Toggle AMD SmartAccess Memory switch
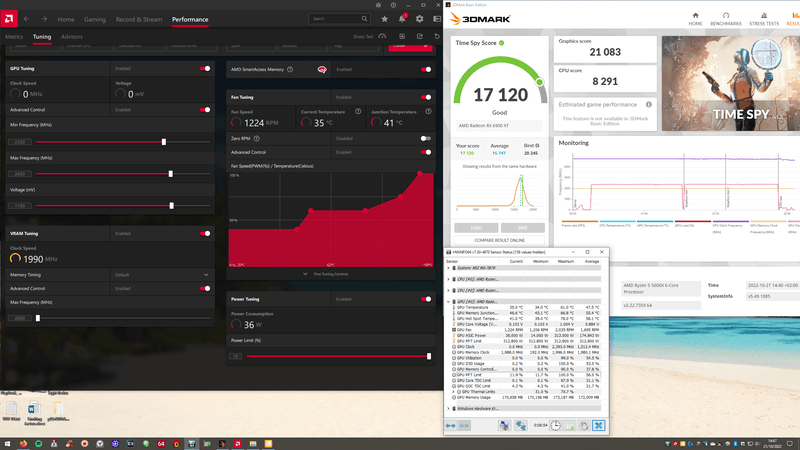The width and height of the screenshot is (800, 450). (426, 69)
